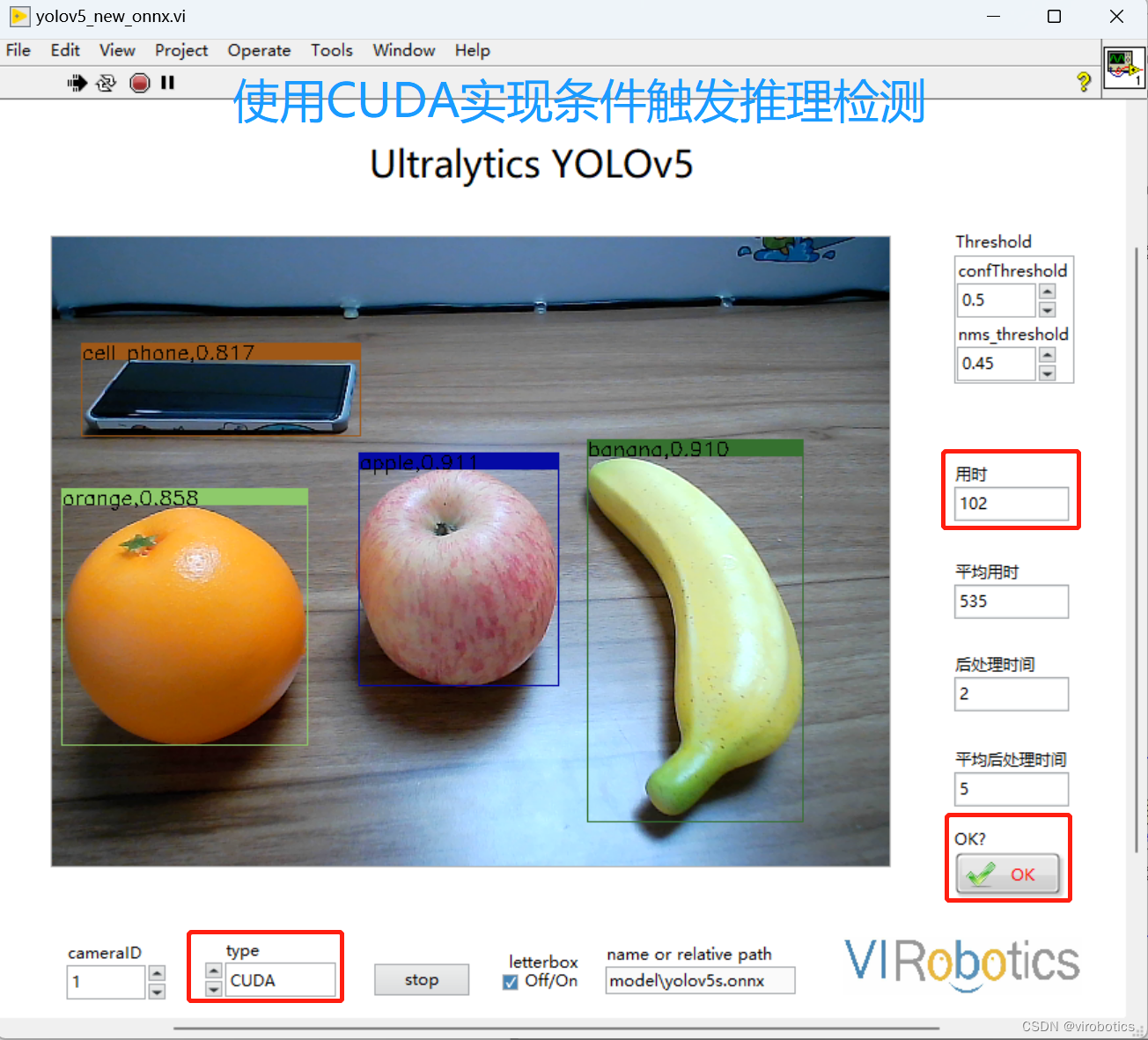The height and width of the screenshot is (1040, 1148).
Task: Click the model path input field
Action: 700,980
